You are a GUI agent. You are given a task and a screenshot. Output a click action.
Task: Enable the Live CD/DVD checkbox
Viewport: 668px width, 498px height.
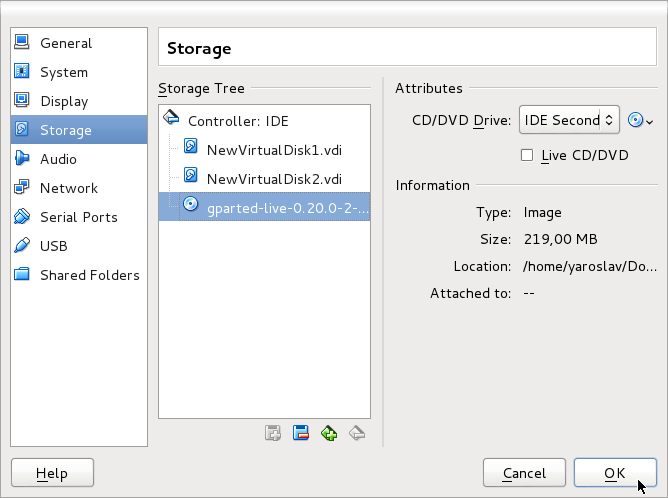527,155
